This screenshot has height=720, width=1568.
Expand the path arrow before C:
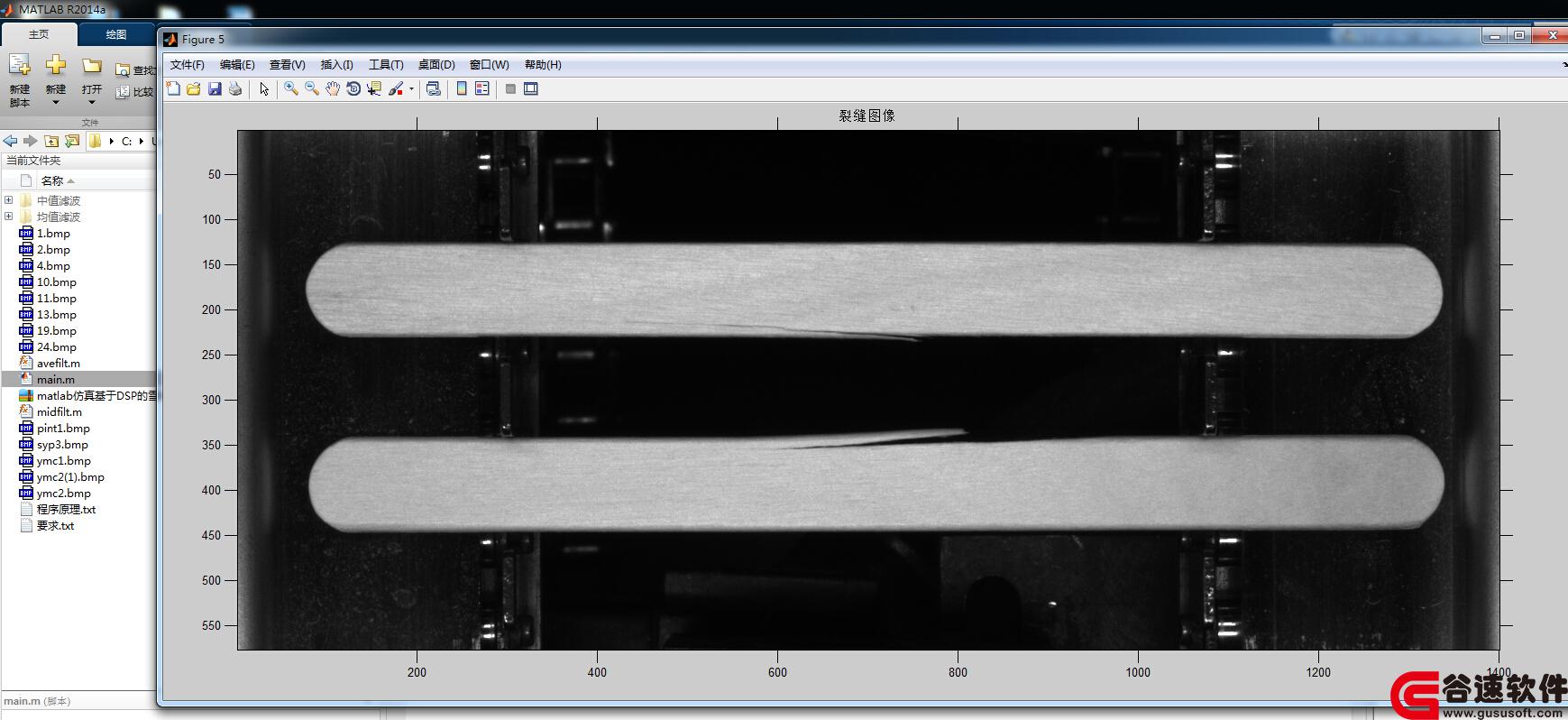point(112,142)
